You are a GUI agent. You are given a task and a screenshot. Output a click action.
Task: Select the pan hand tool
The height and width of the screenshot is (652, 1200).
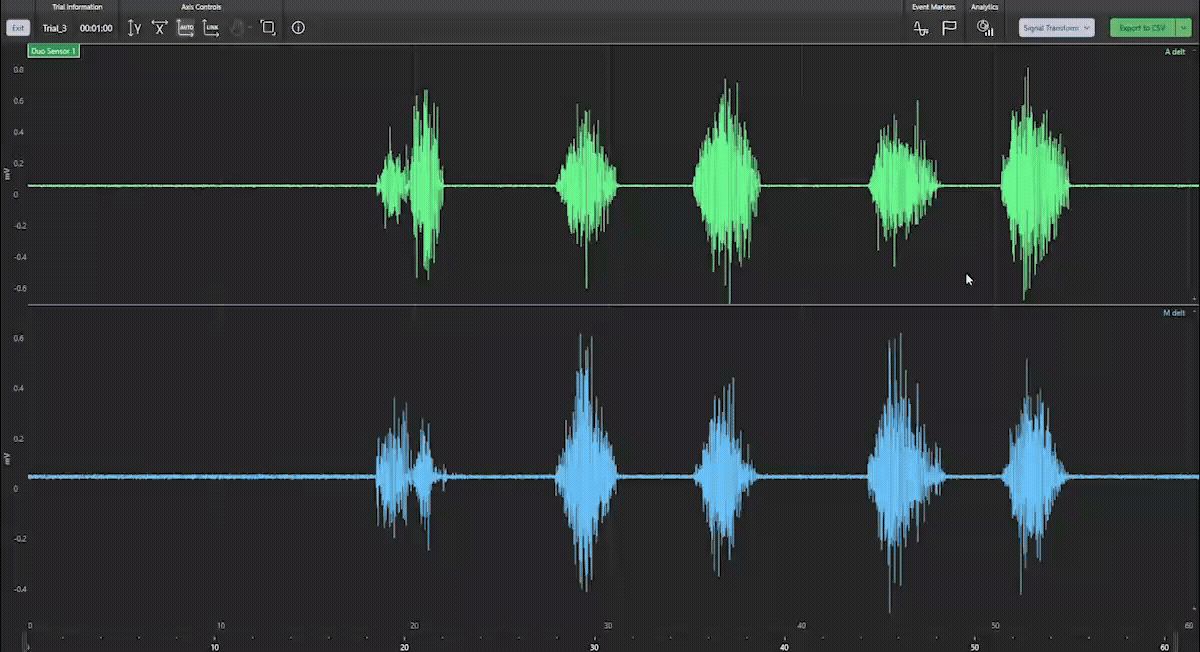238,28
